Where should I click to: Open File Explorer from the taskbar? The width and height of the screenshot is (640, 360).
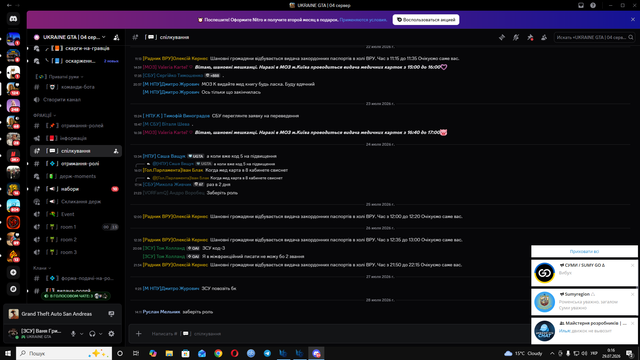pyautogui.click(x=169, y=353)
